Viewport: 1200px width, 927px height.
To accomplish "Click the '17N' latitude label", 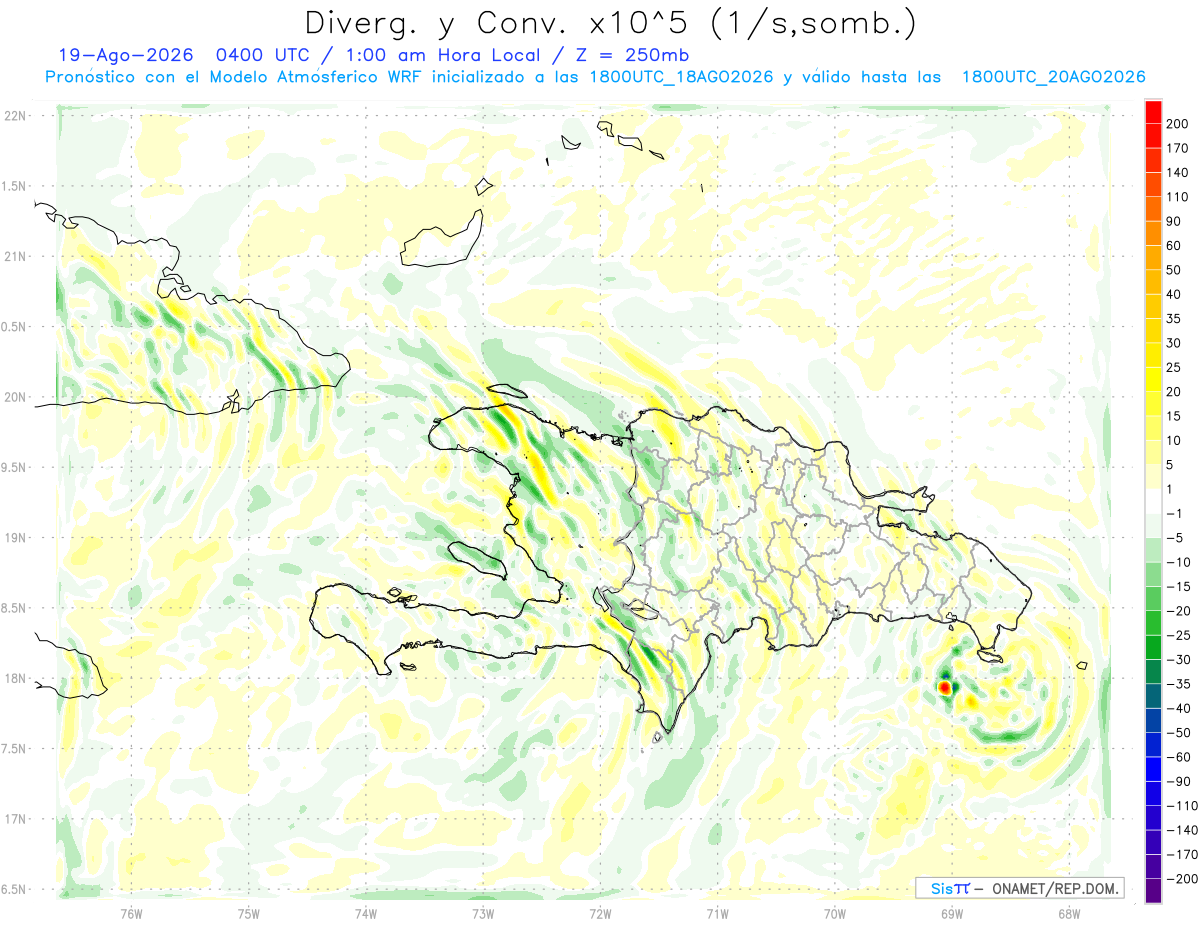I will (16, 819).
